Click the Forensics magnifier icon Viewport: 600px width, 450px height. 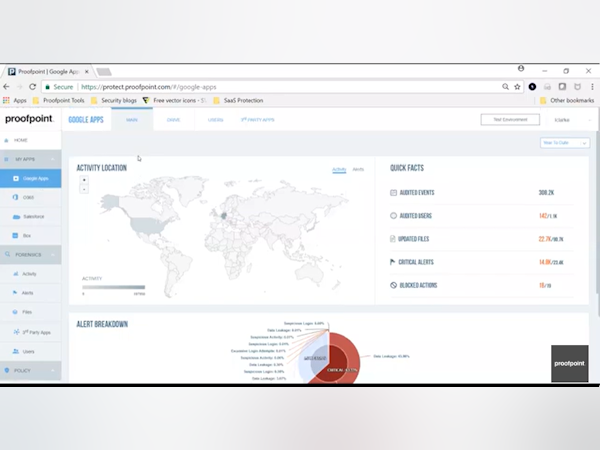[x=7, y=254]
